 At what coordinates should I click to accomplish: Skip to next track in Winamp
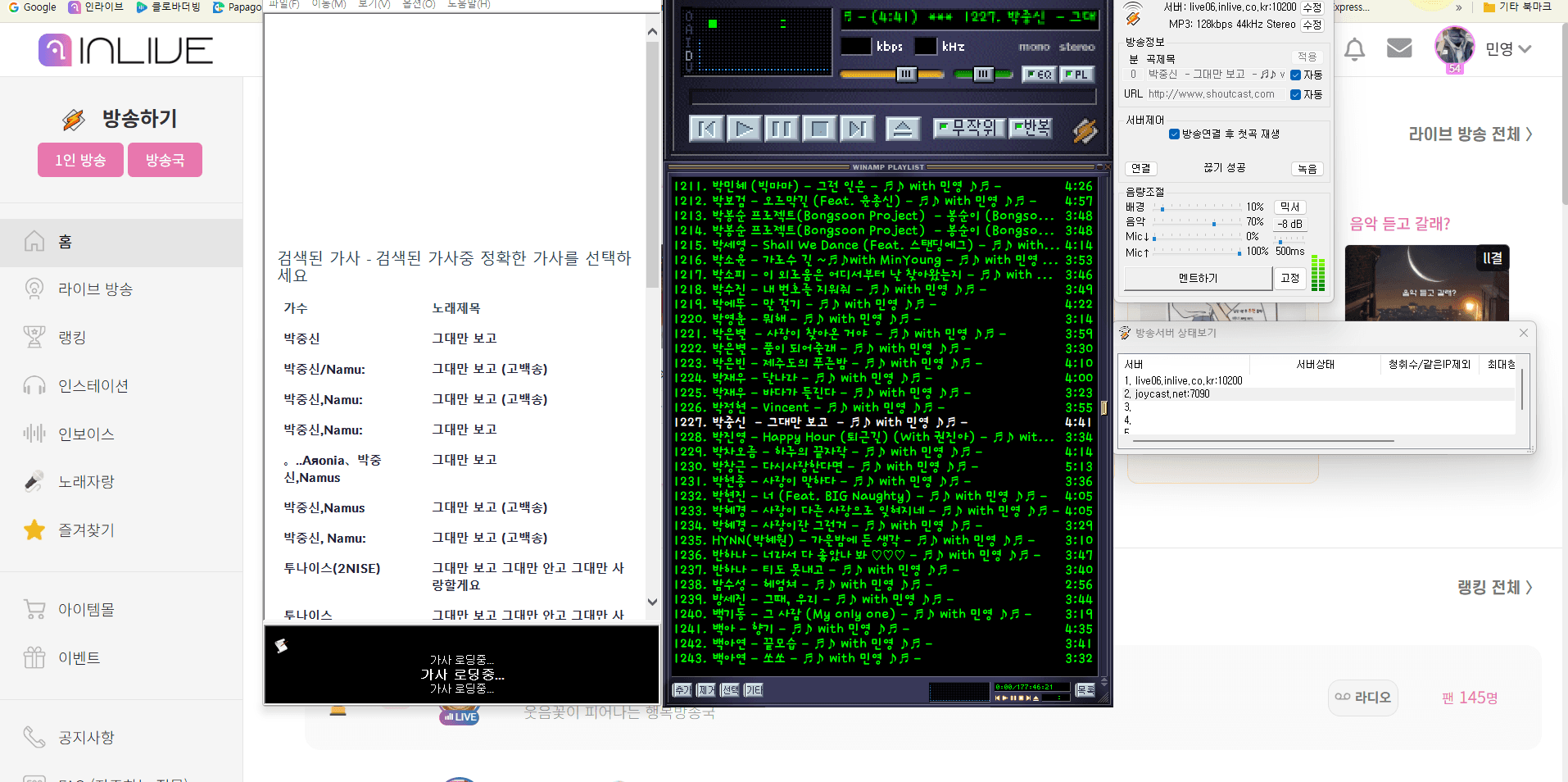[x=857, y=129]
